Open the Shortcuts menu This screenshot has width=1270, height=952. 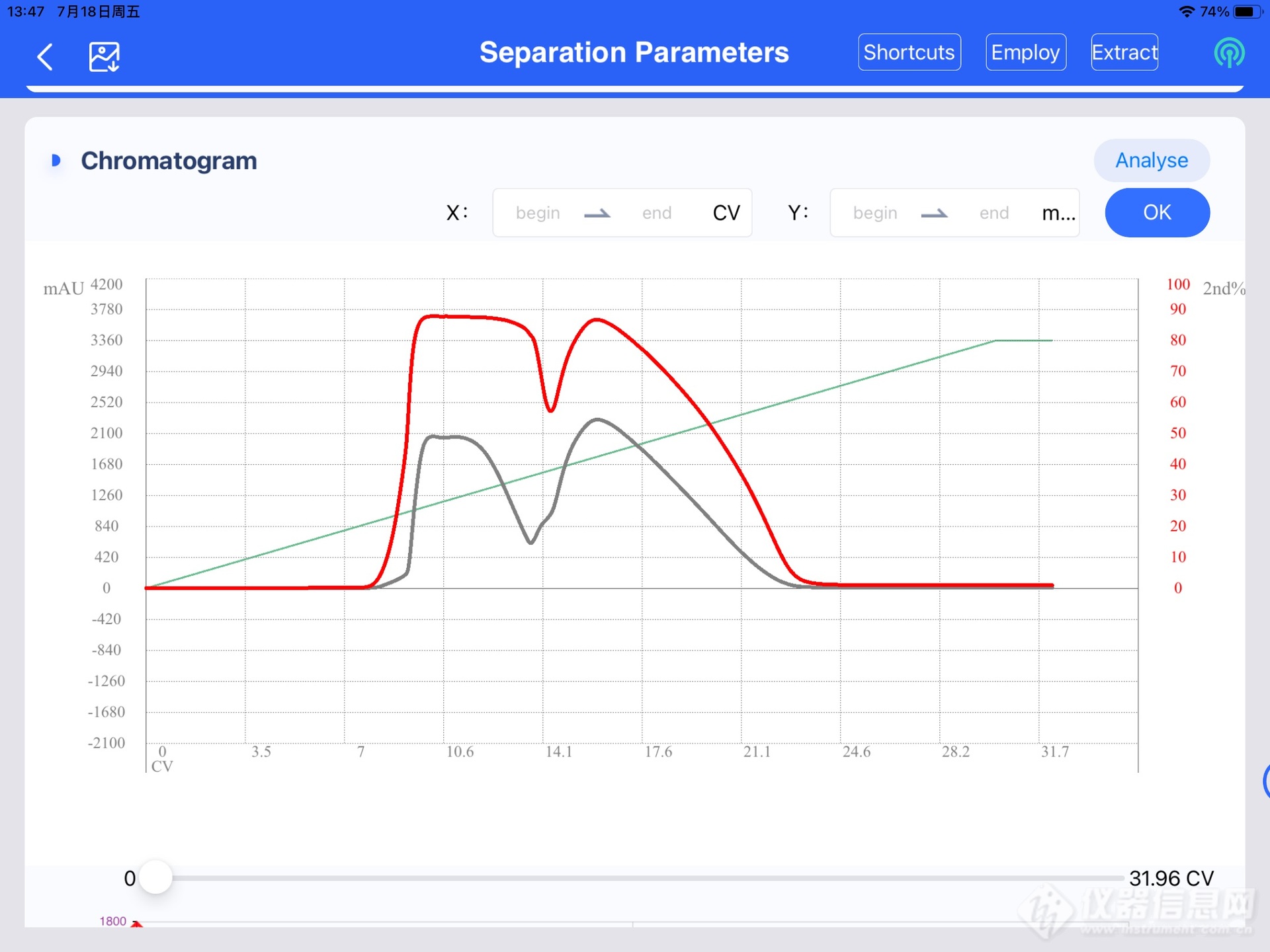pyautogui.click(x=909, y=52)
